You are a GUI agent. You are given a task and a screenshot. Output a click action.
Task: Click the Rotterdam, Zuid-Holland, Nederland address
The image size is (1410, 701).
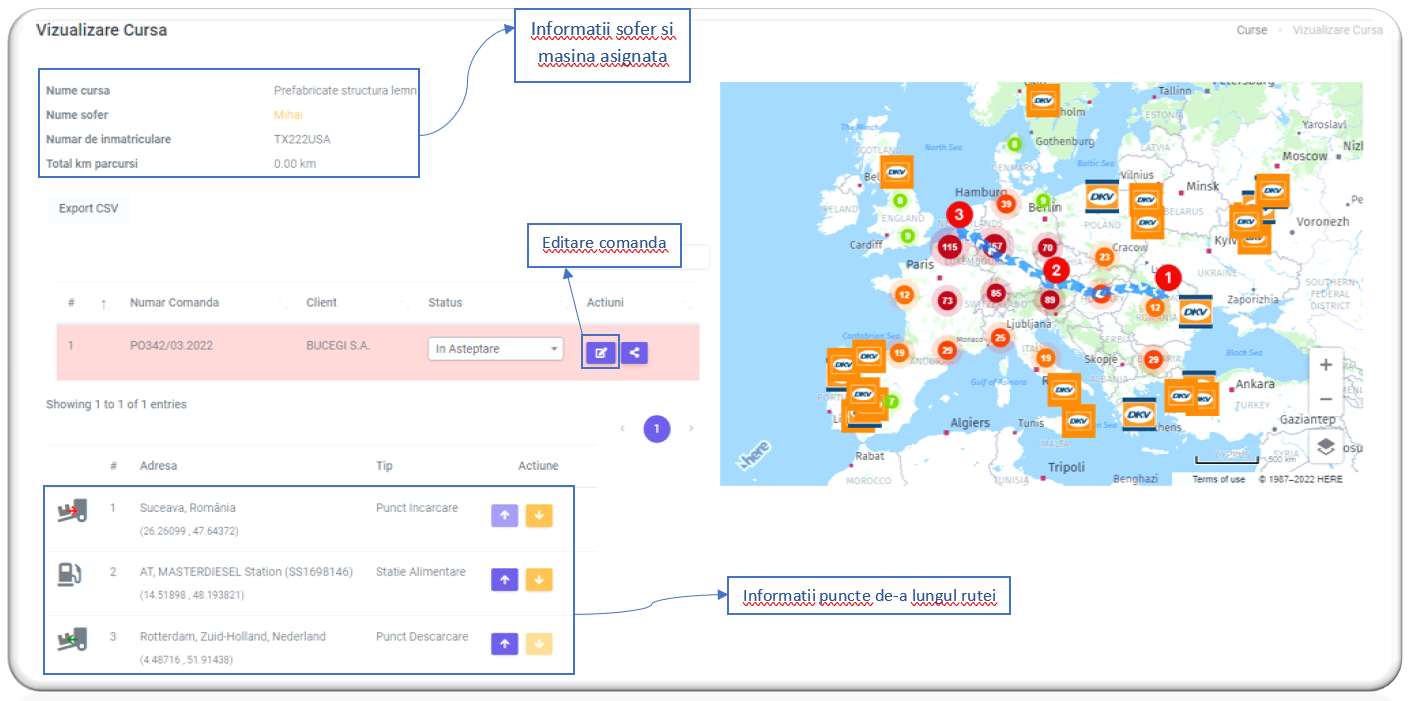[233, 636]
